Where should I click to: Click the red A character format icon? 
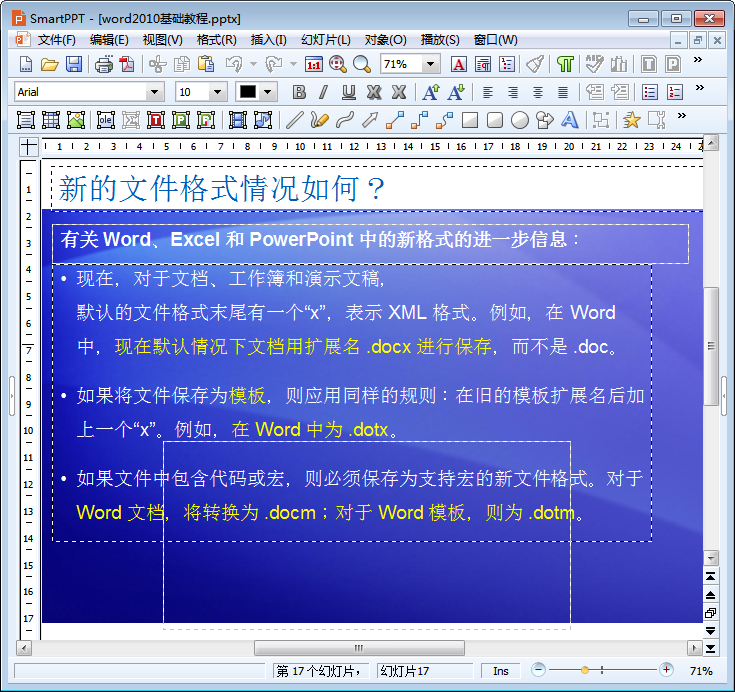pos(458,64)
